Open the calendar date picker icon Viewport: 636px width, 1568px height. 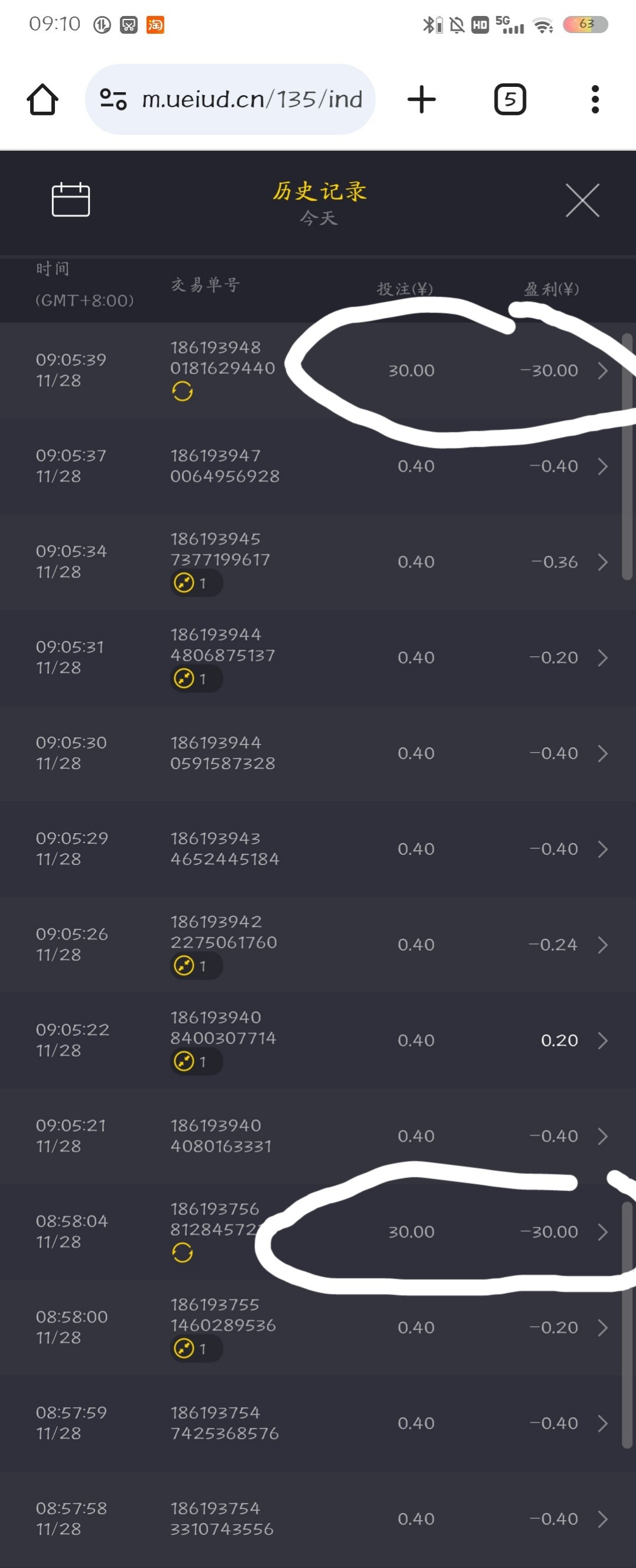[70, 200]
